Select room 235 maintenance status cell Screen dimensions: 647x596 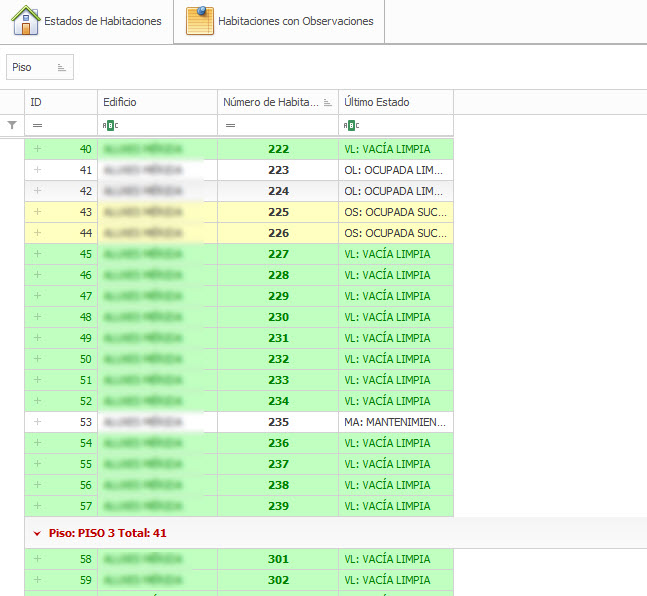[394, 422]
